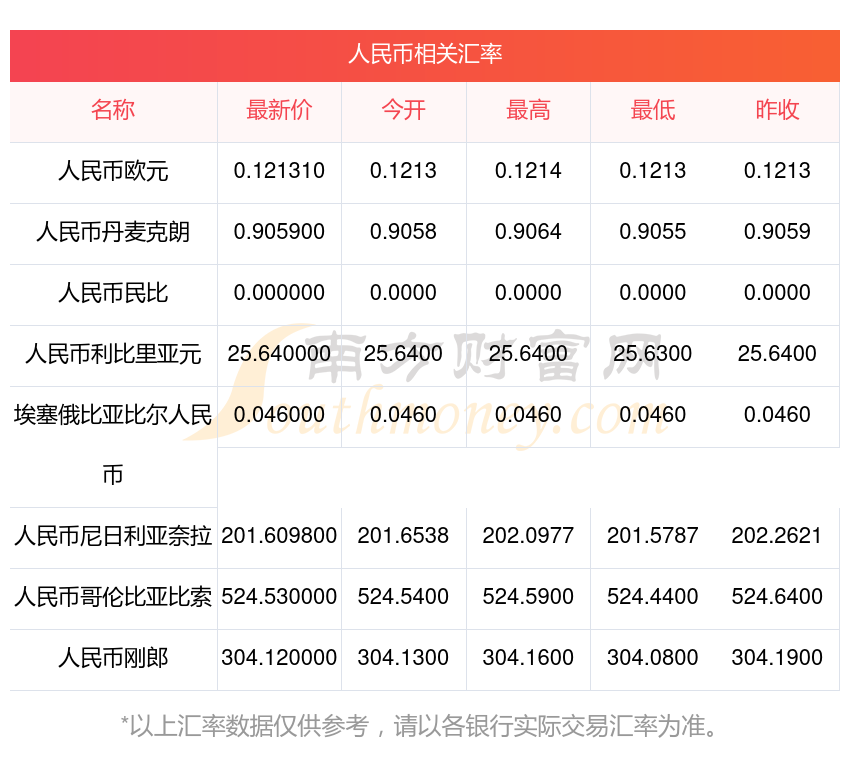The width and height of the screenshot is (850, 757).
Task: Select the 最低 column header
Action: (652, 110)
